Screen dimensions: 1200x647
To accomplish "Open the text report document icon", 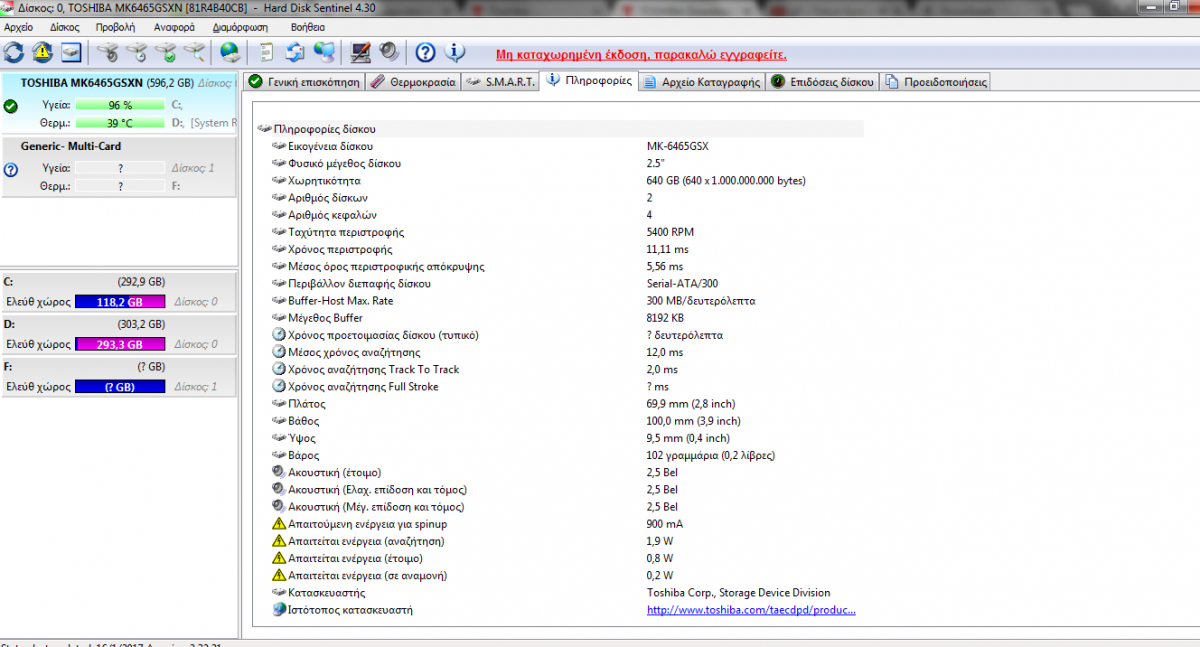I will [x=266, y=52].
